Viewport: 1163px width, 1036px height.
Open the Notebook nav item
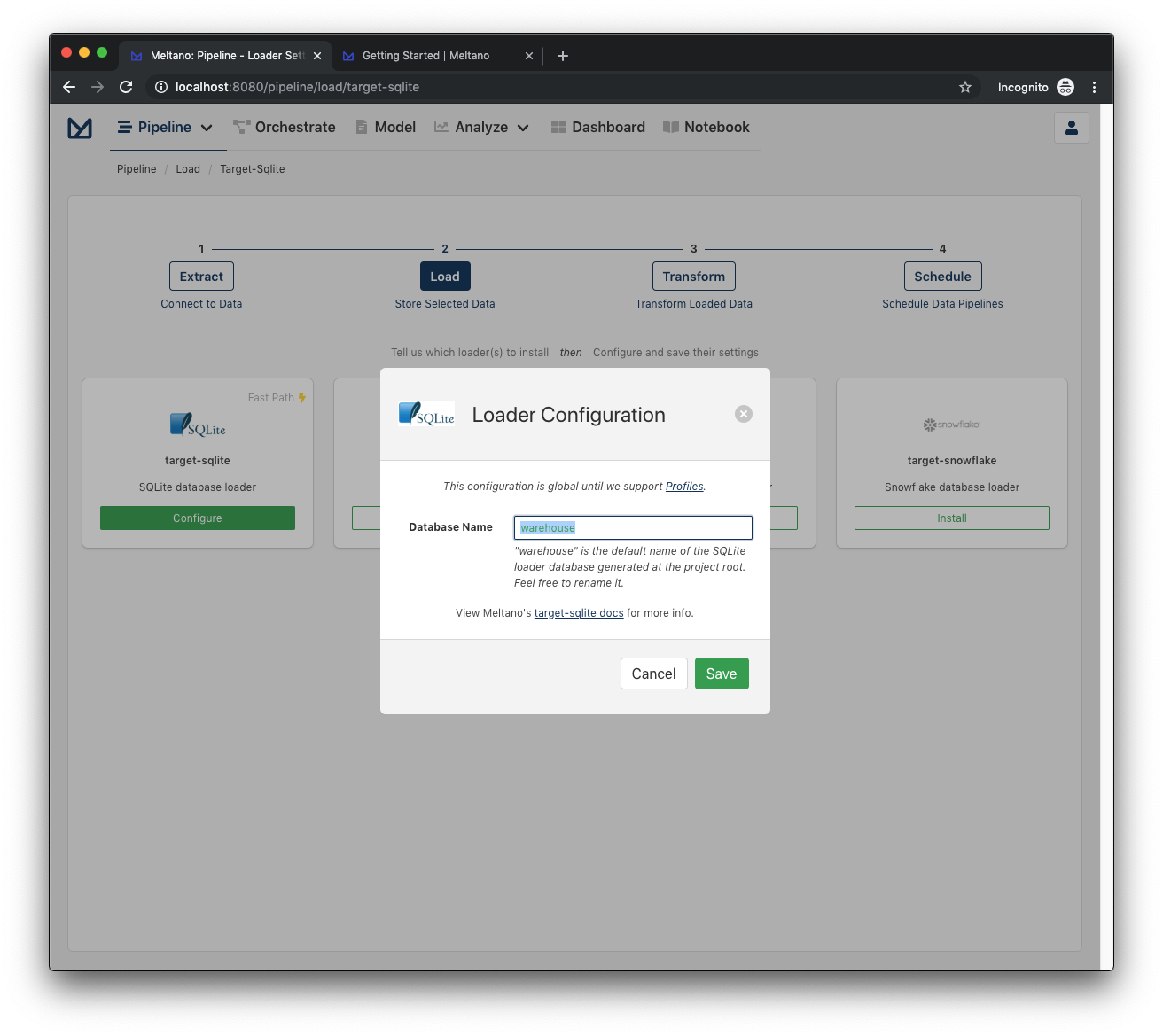pos(706,128)
